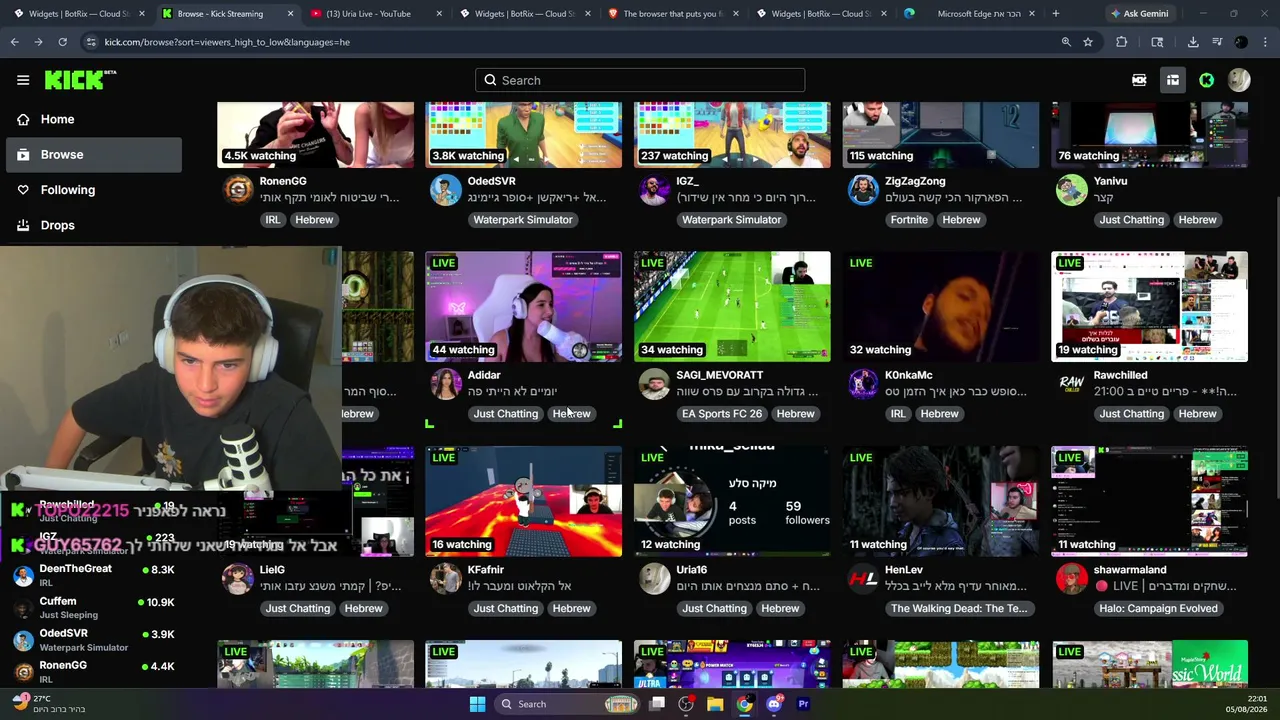Open the KCK icon in Kick header

pos(1139,80)
